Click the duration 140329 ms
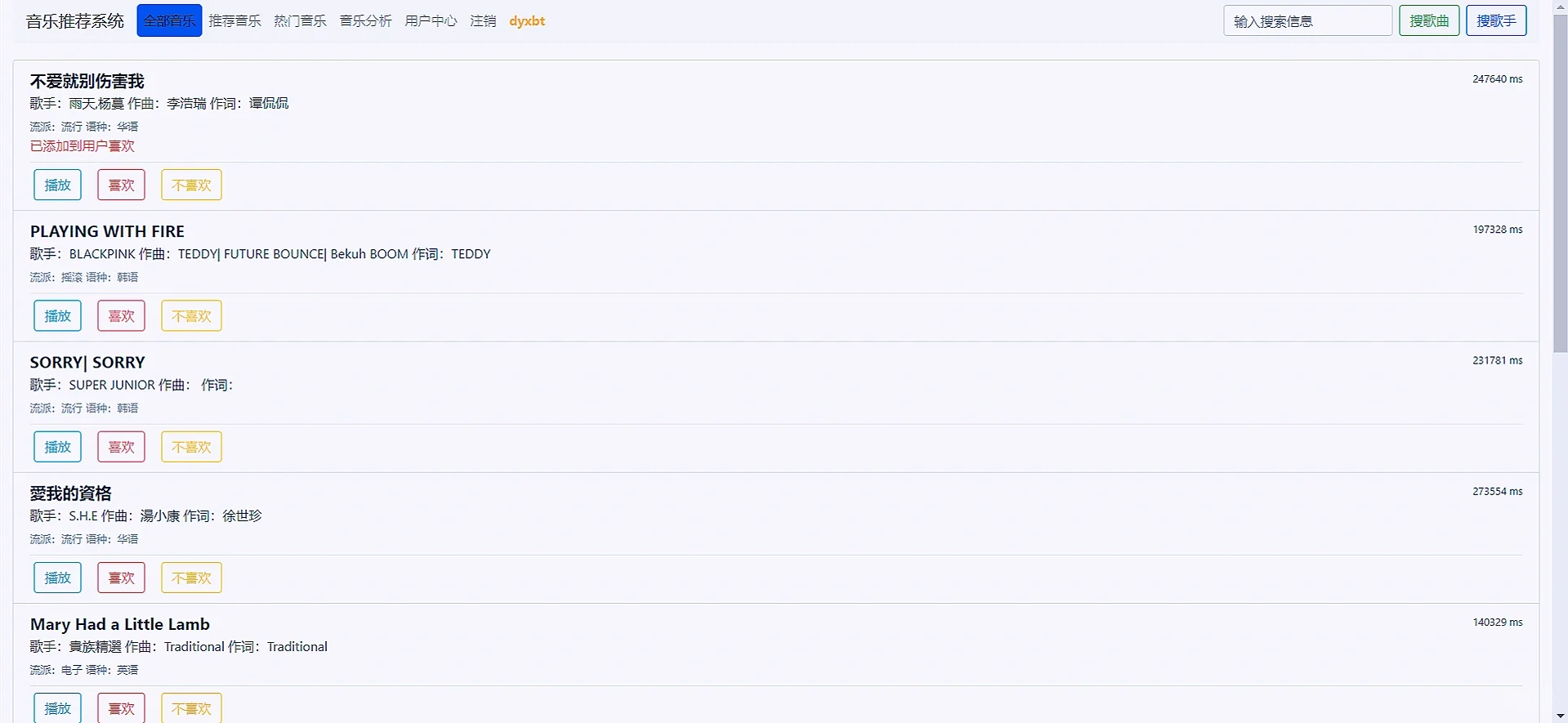 tap(1498, 623)
